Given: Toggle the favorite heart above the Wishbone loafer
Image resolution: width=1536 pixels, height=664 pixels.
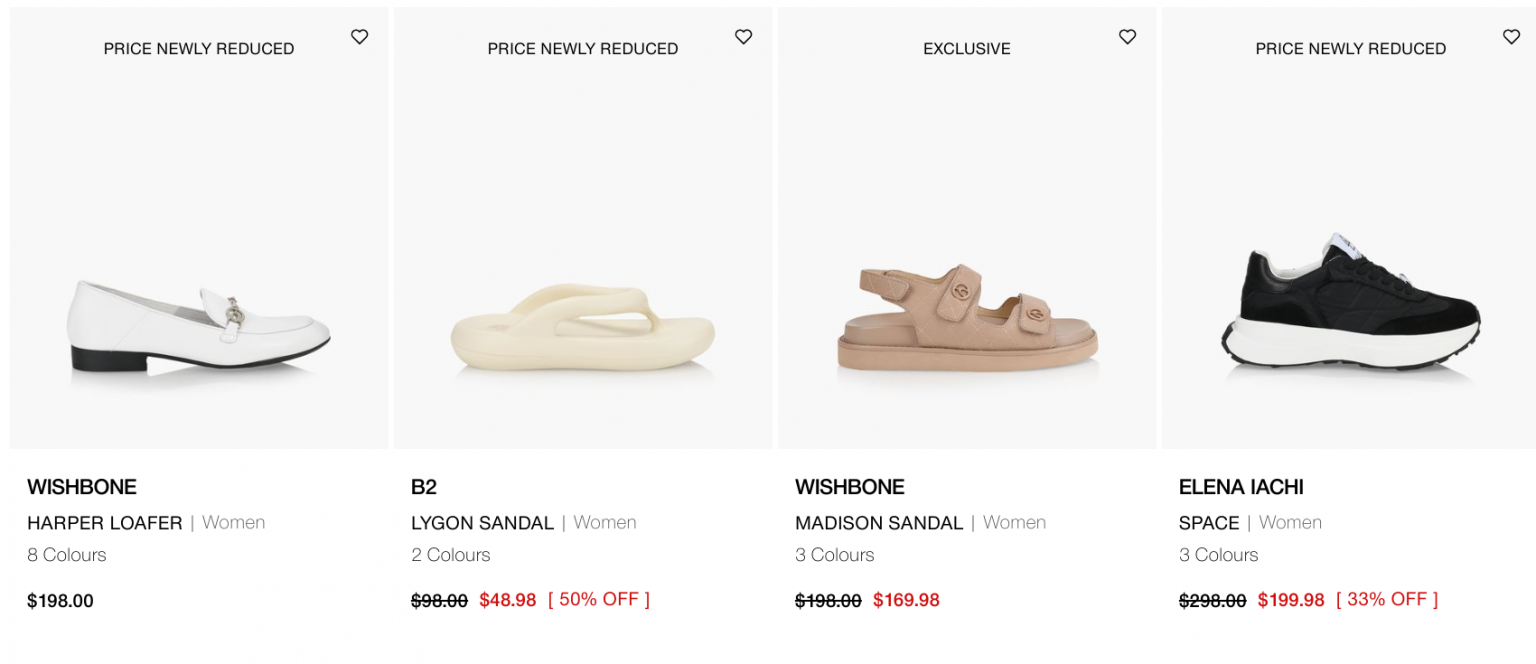Looking at the screenshot, I should coord(360,36).
